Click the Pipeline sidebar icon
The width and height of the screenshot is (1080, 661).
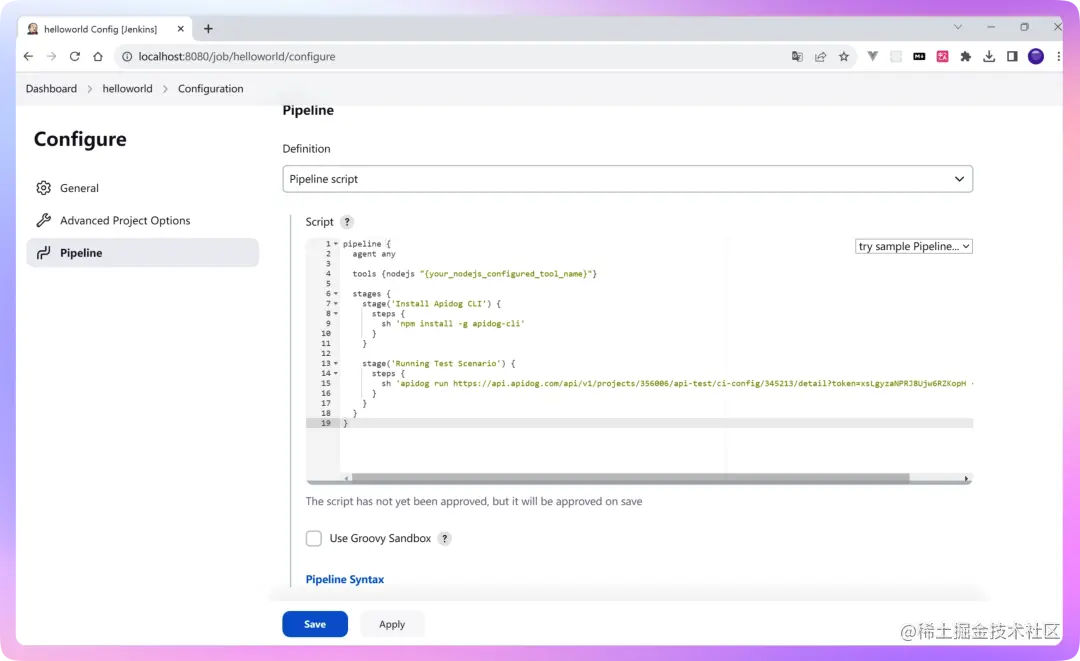[x=43, y=253]
